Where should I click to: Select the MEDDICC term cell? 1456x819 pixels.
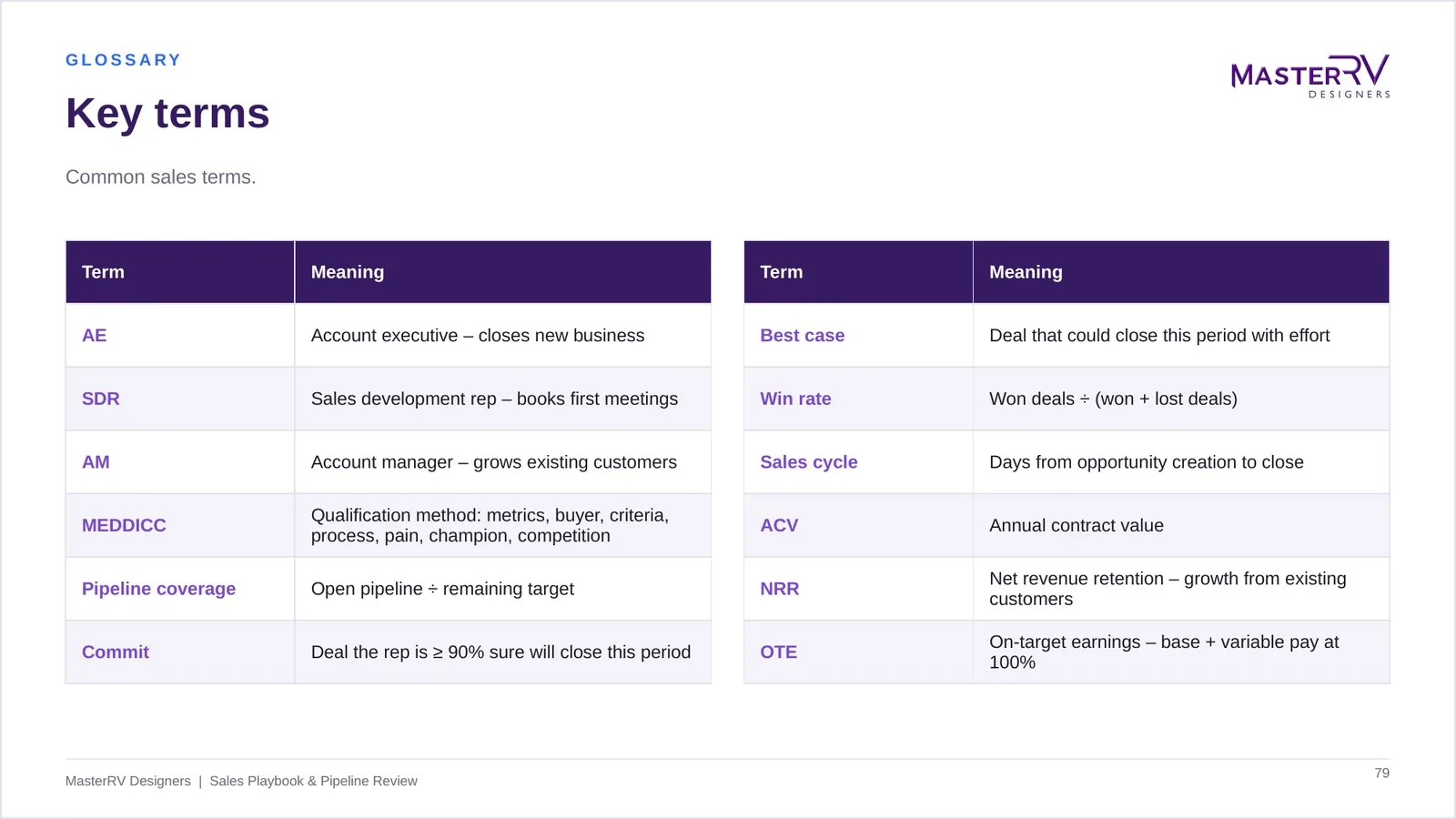[x=180, y=525]
